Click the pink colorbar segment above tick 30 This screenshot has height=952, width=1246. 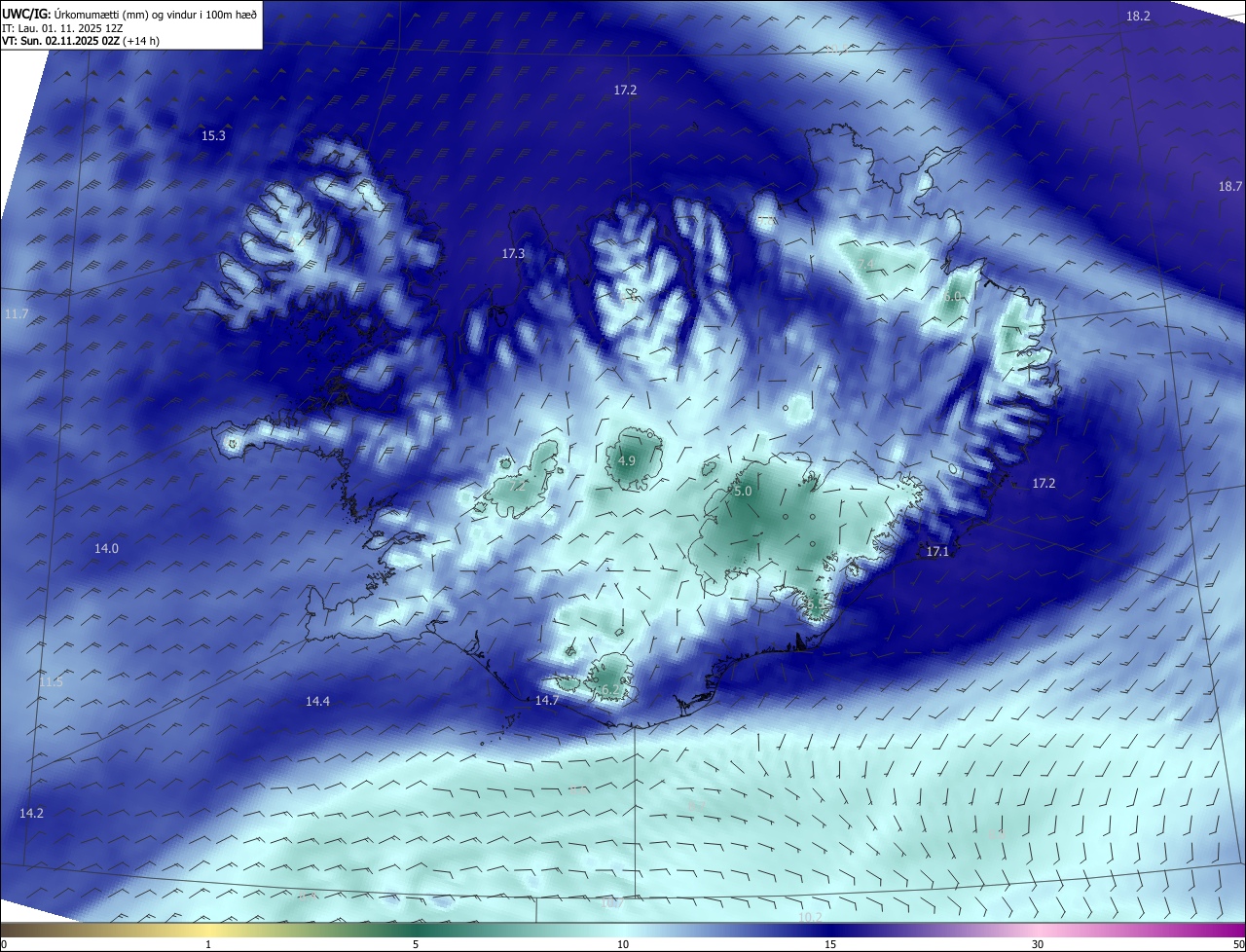(x=1039, y=931)
